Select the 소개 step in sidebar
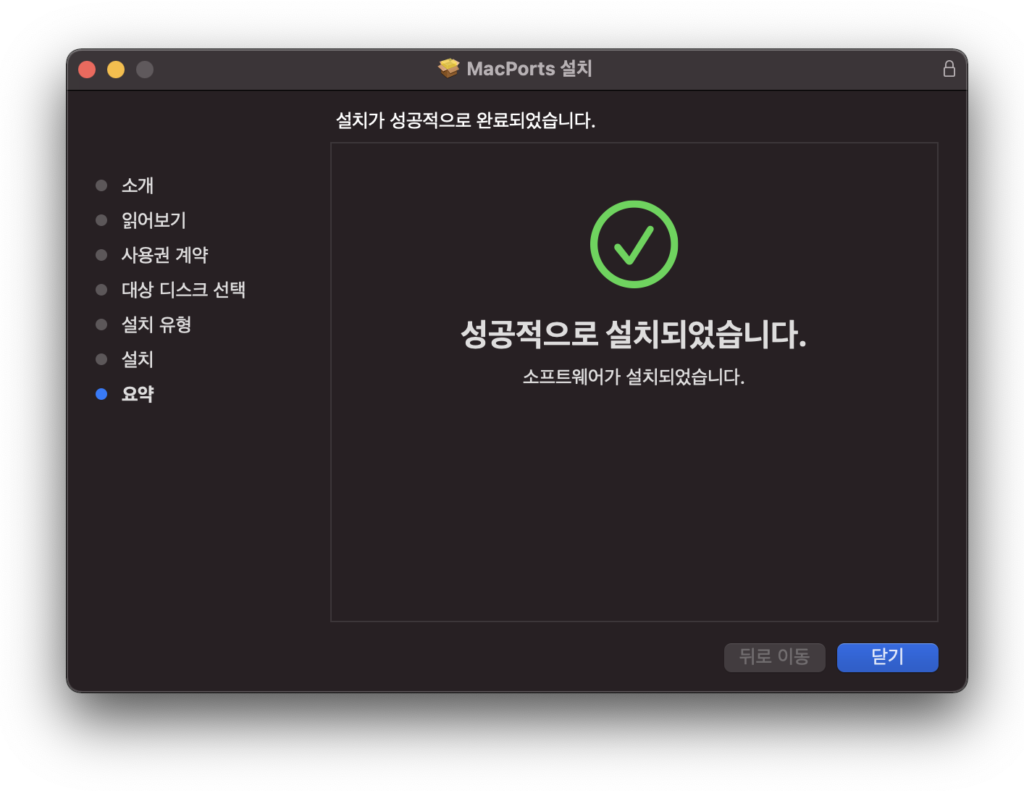Viewport: 1024px width, 791px height. [x=137, y=186]
